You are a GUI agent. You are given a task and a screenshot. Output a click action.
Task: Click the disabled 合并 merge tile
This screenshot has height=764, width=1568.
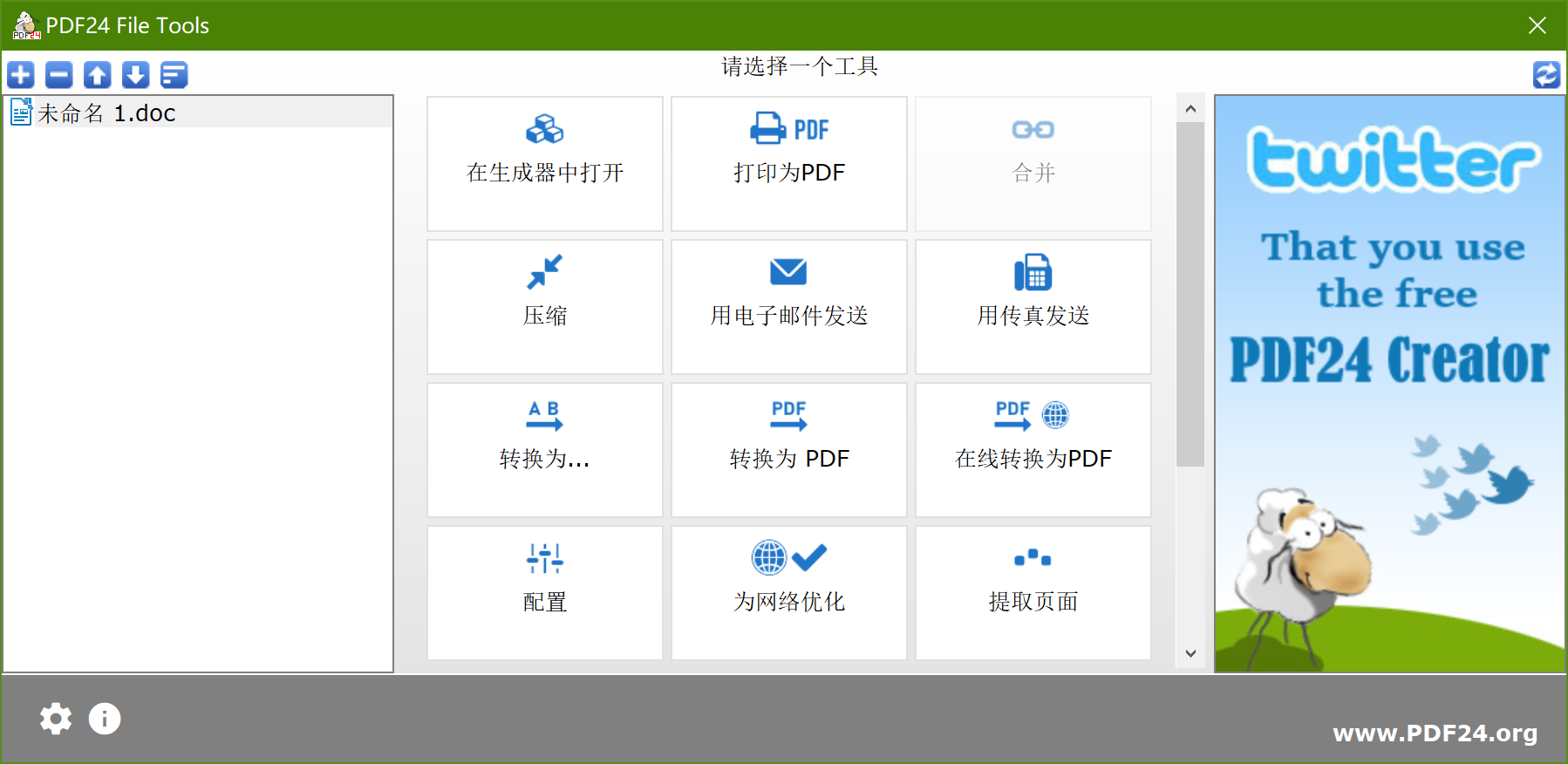tap(1033, 164)
